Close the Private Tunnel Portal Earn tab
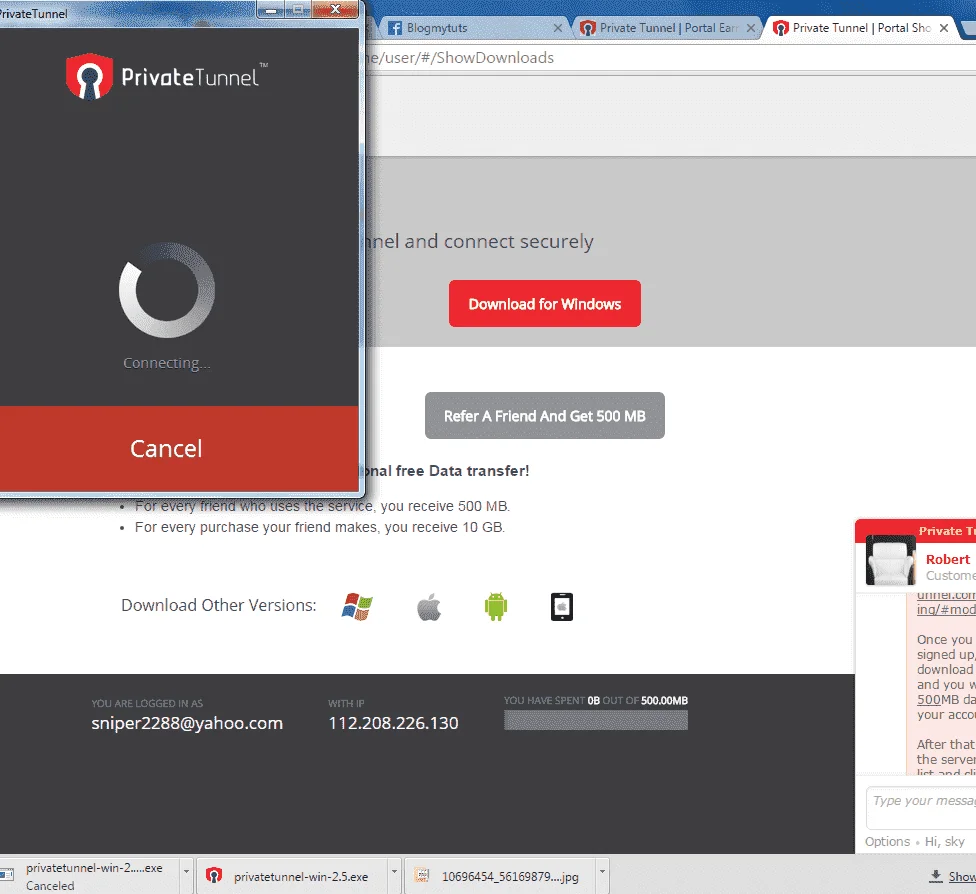This screenshot has width=976, height=894. click(751, 28)
